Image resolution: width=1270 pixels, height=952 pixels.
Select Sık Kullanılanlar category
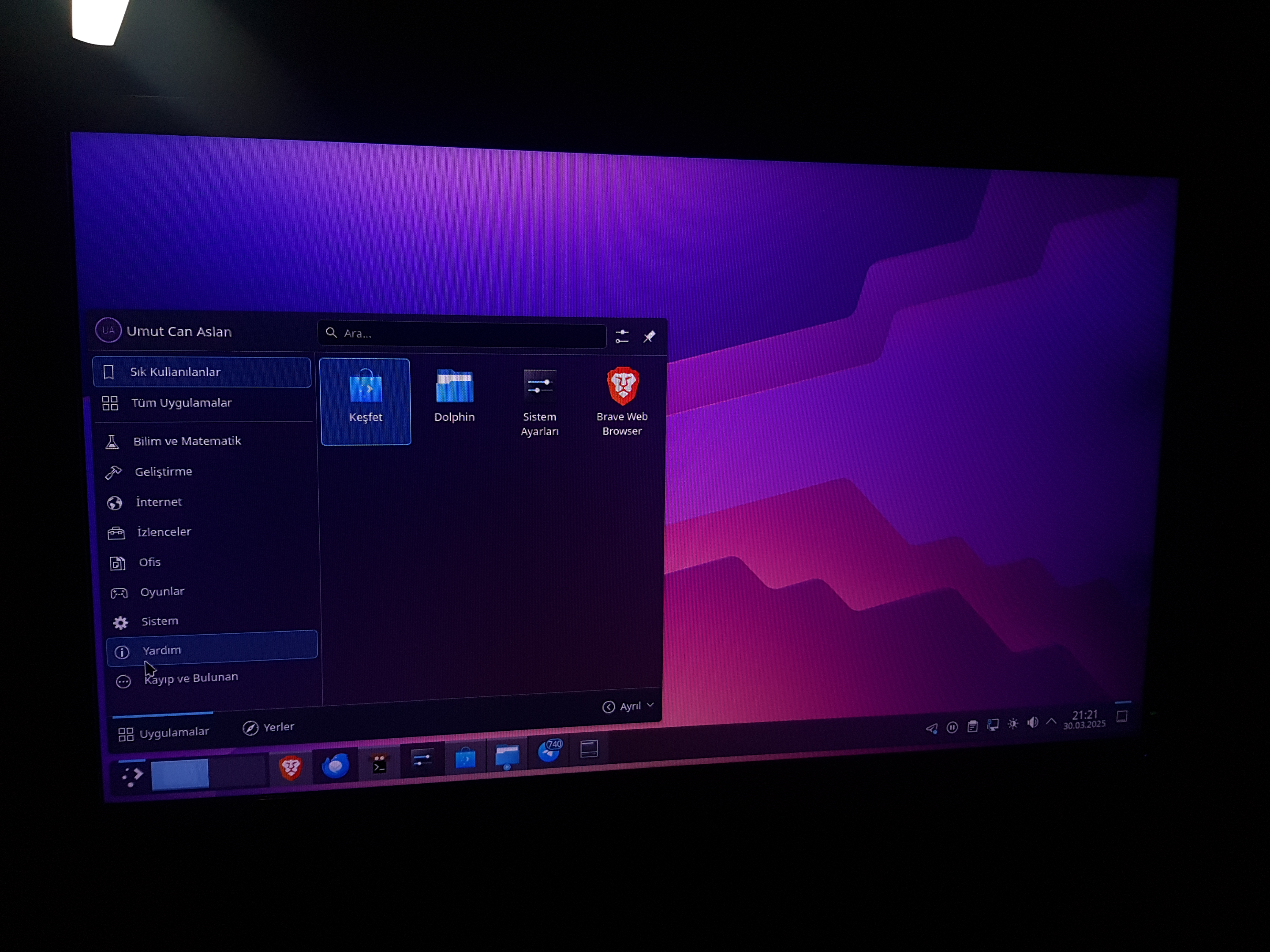click(x=202, y=372)
